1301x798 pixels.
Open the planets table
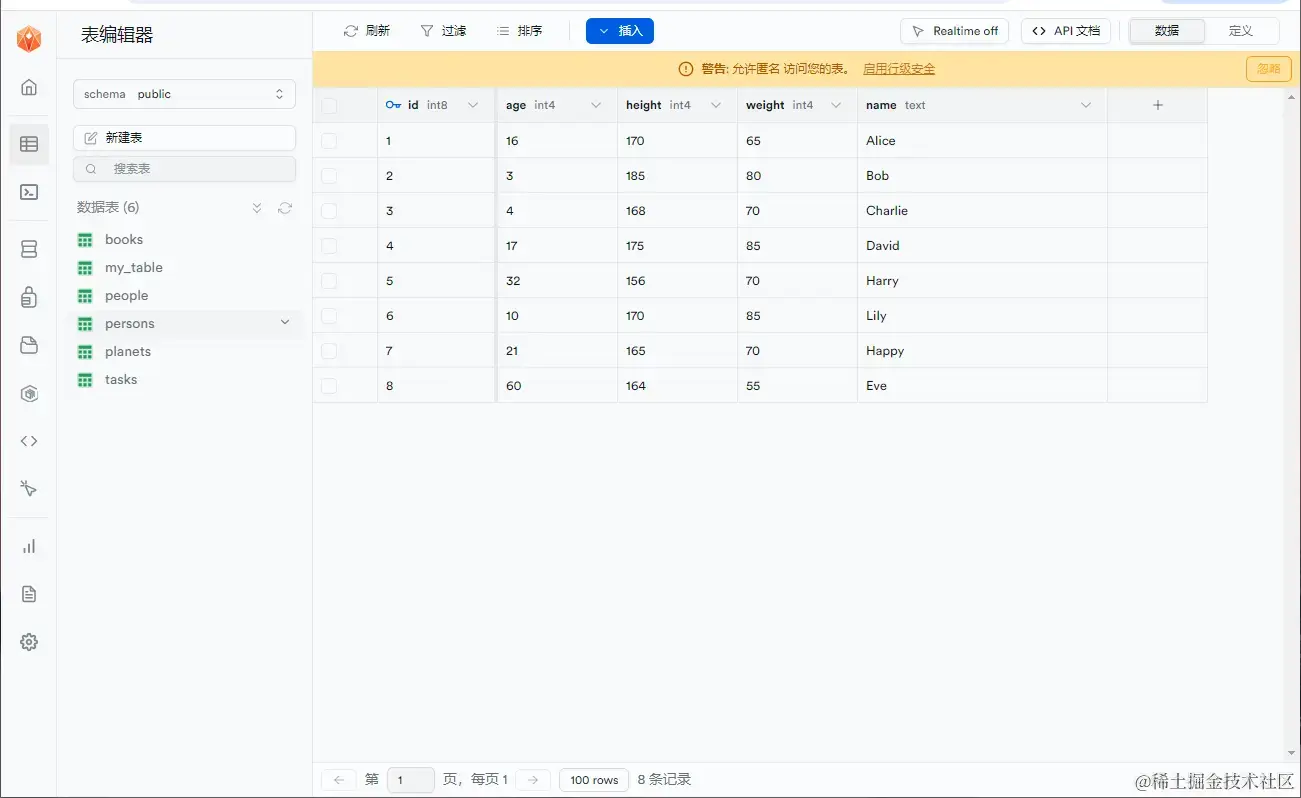pyautogui.click(x=128, y=351)
